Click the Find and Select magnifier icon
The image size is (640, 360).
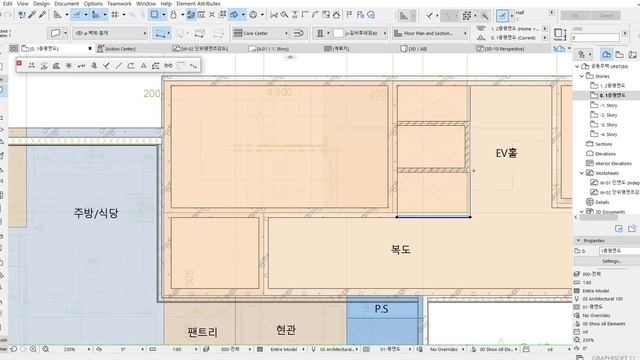tap(284, 15)
